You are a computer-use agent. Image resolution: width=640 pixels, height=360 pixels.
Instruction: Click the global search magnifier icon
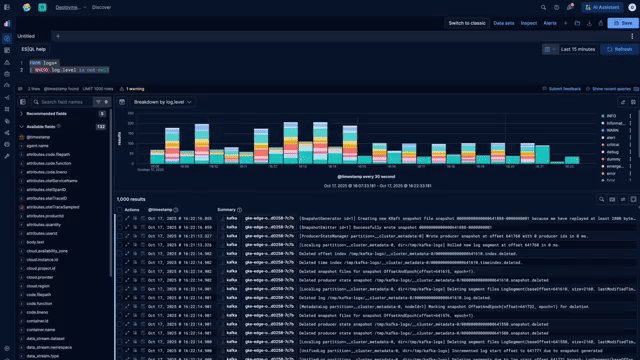pos(543,7)
